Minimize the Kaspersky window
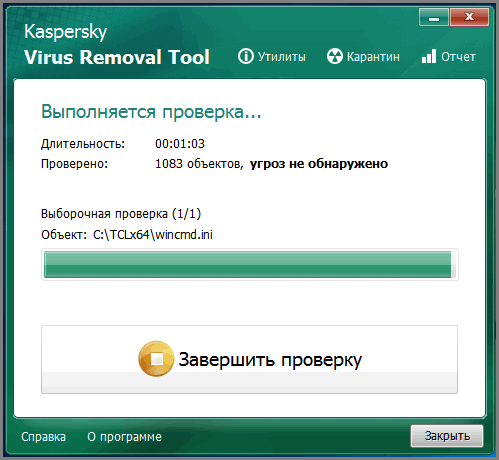Screen dimensions: 499x460 434,17
